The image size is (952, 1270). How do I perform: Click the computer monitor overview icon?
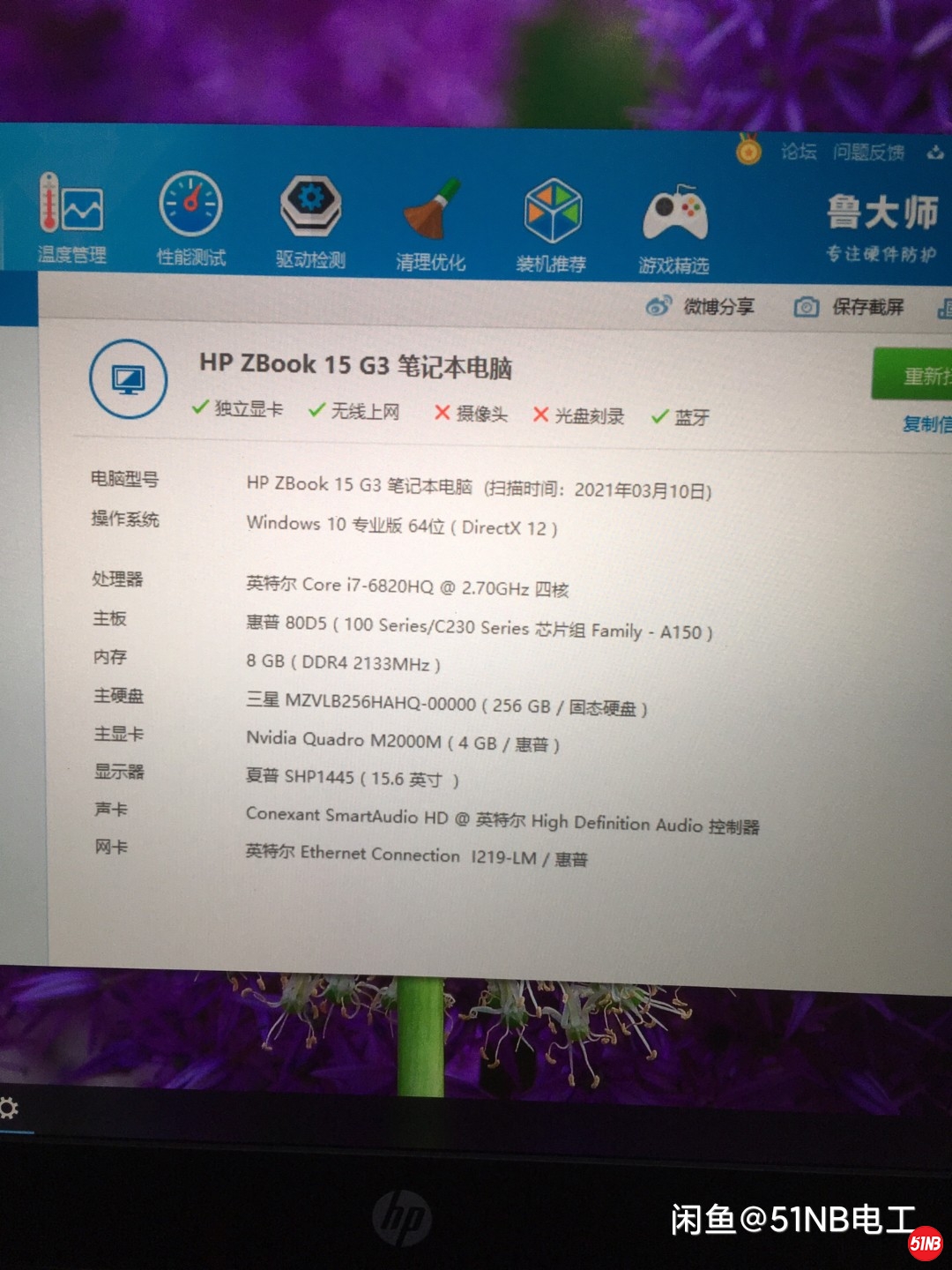[128, 379]
